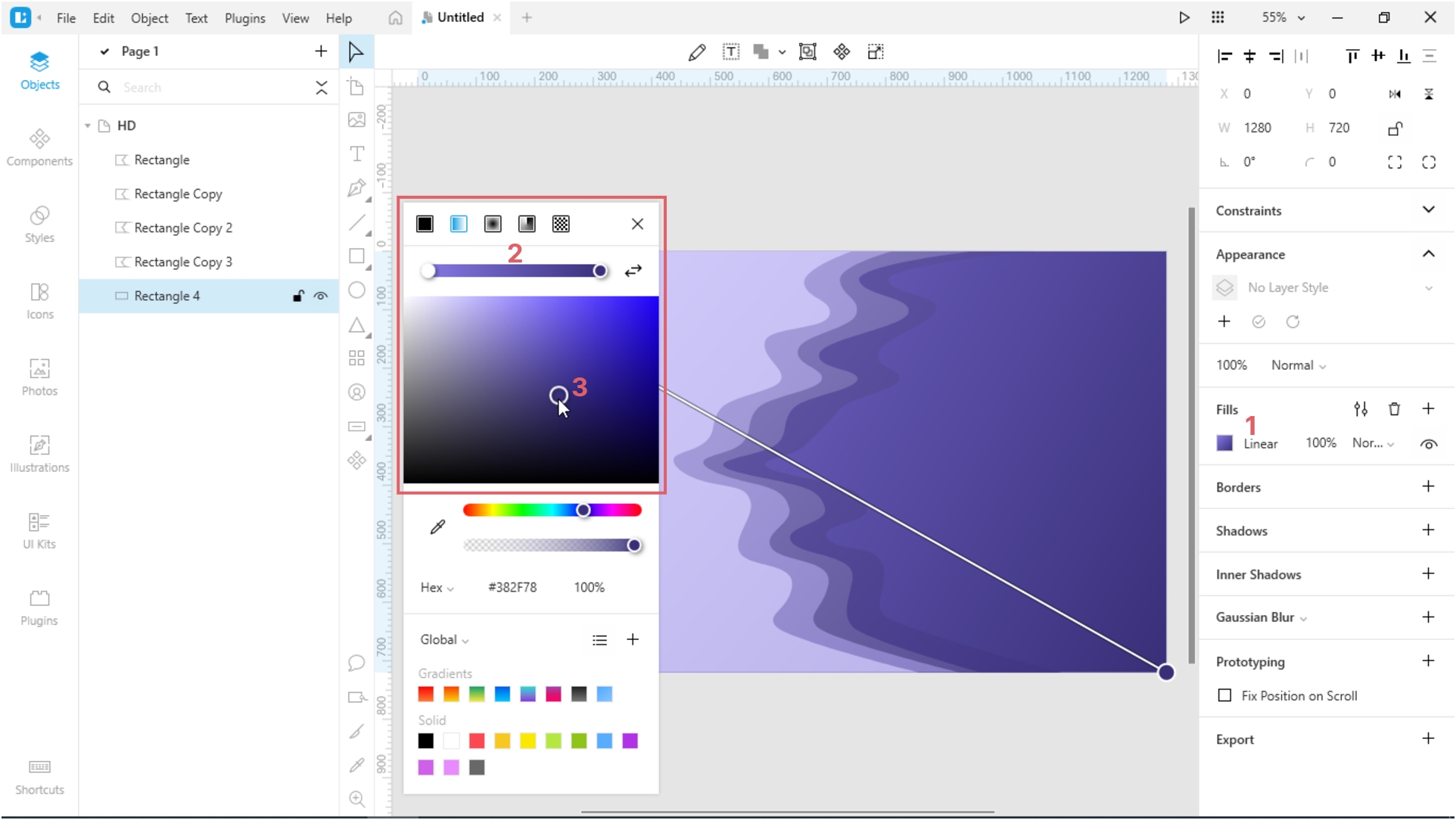This screenshot has width=1456, height=820.
Task: Close the color picker popup
Action: (637, 224)
